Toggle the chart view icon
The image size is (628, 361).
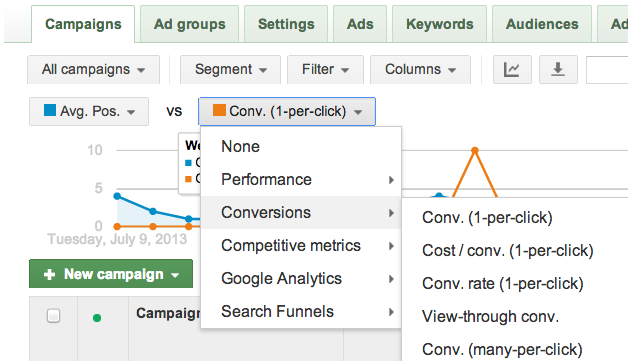pos(512,70)
